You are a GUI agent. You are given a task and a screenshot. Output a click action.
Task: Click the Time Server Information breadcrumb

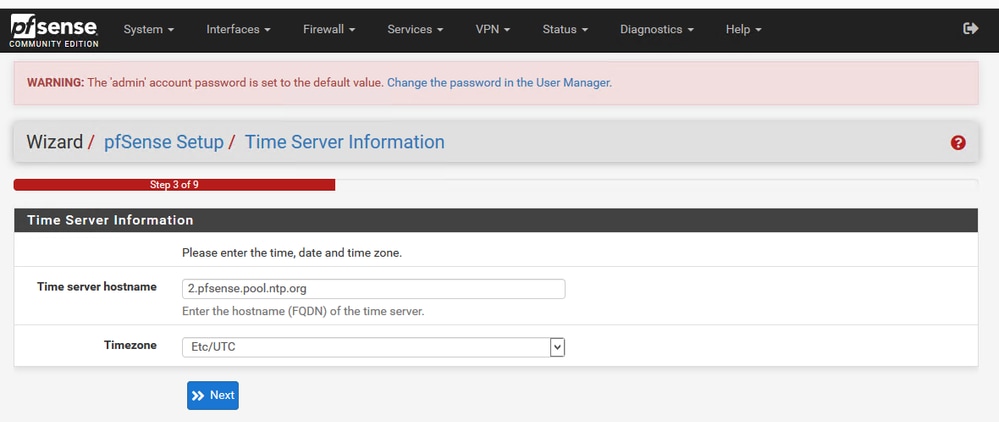[345, 142]
